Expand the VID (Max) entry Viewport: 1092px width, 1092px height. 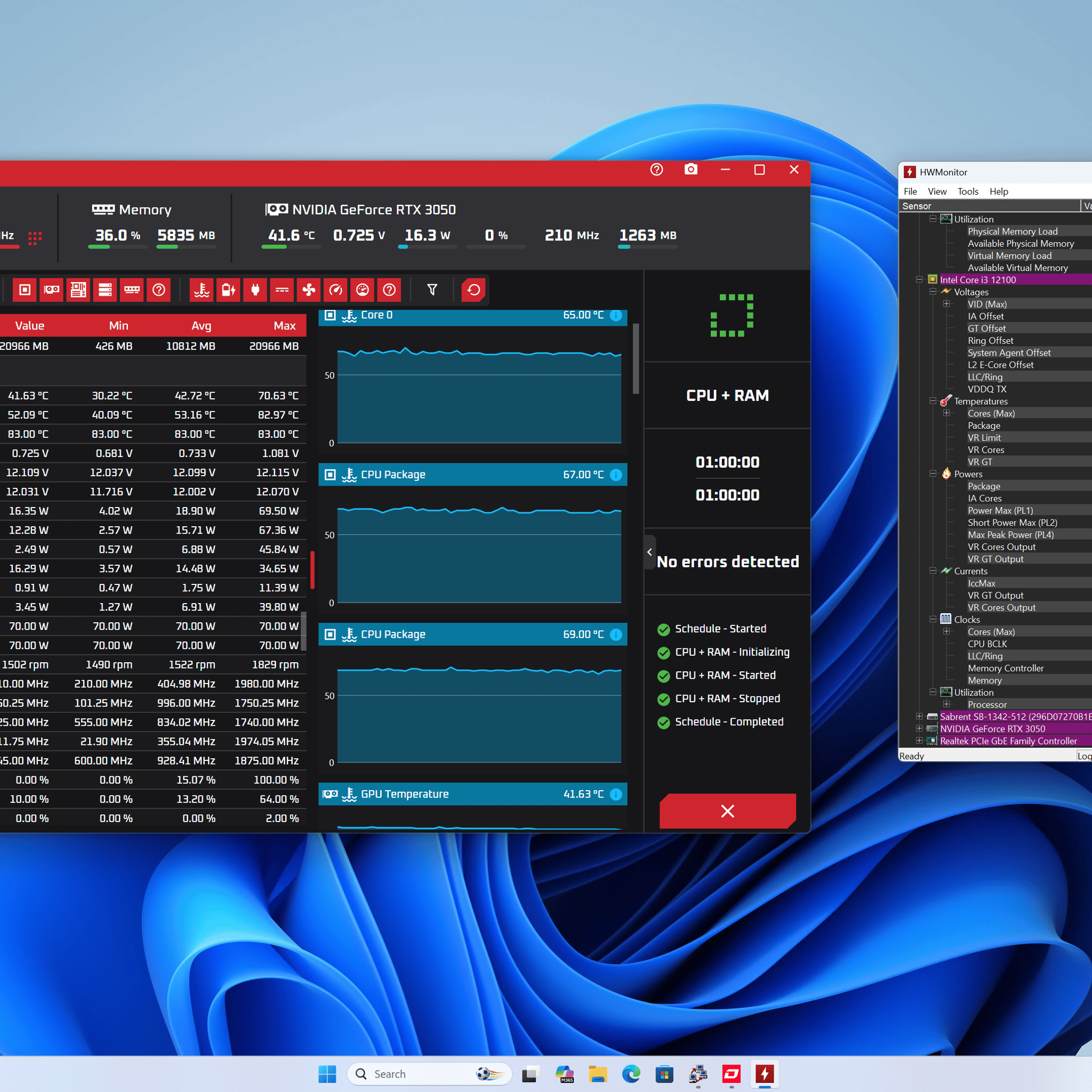(946, 304)
